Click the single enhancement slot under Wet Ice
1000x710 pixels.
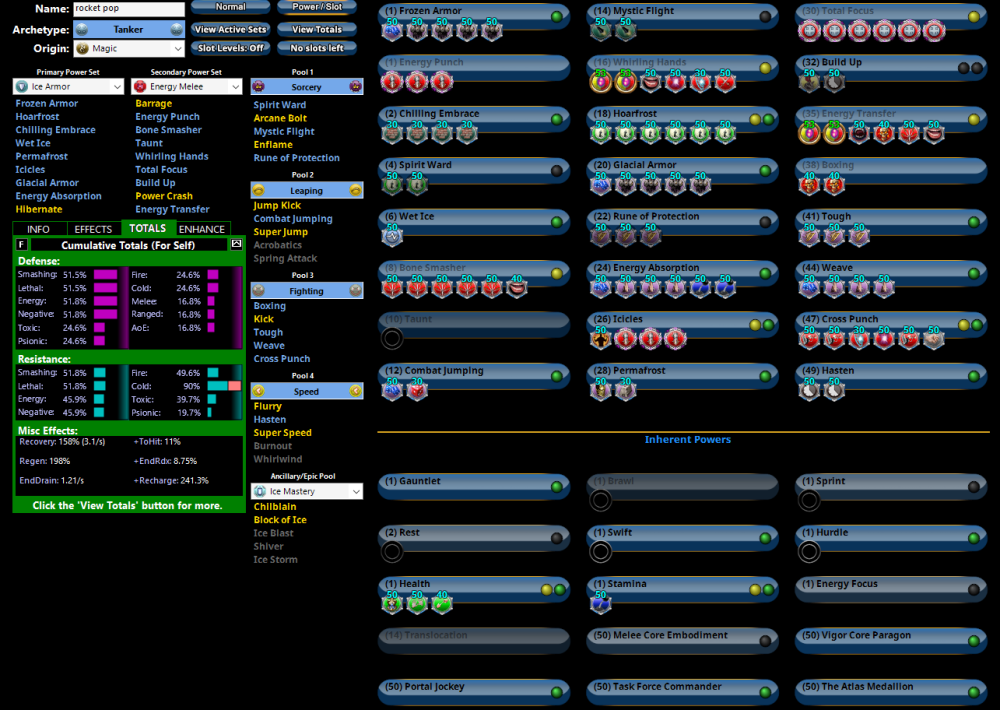(392, 236)
